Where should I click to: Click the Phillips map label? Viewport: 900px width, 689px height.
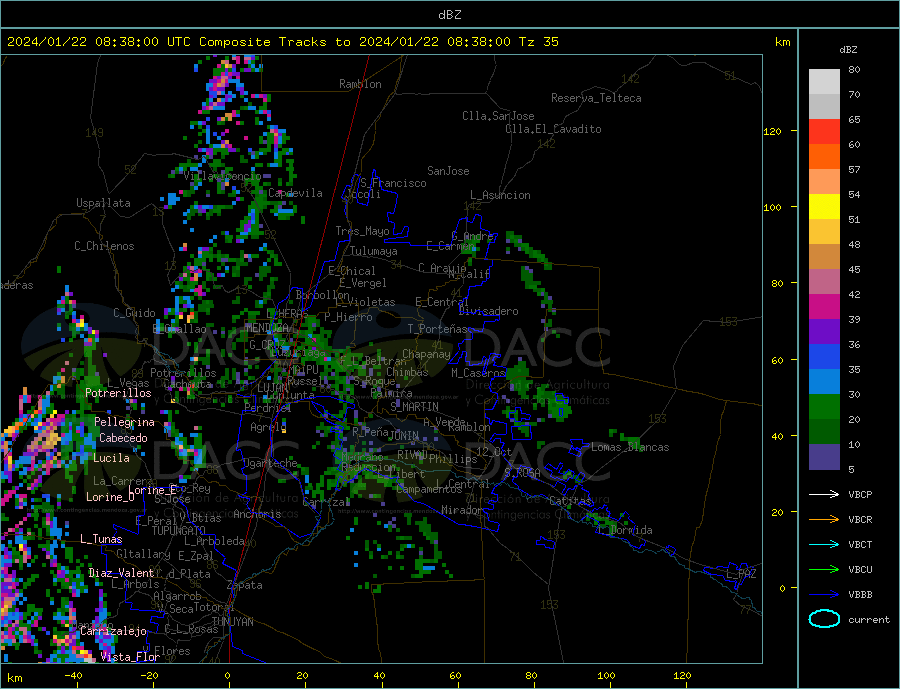[x=453, y=459]
